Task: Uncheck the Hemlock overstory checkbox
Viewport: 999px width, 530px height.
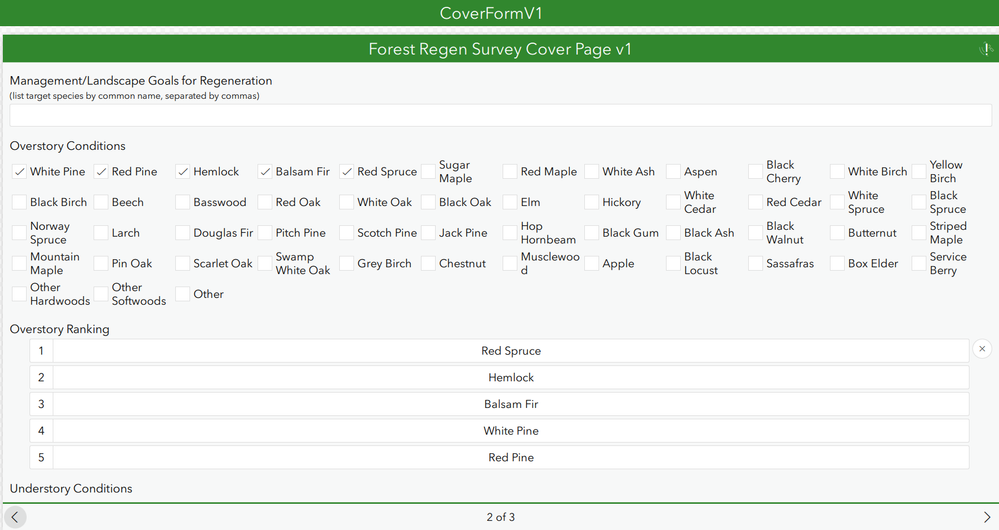Action: pos(183,172)
